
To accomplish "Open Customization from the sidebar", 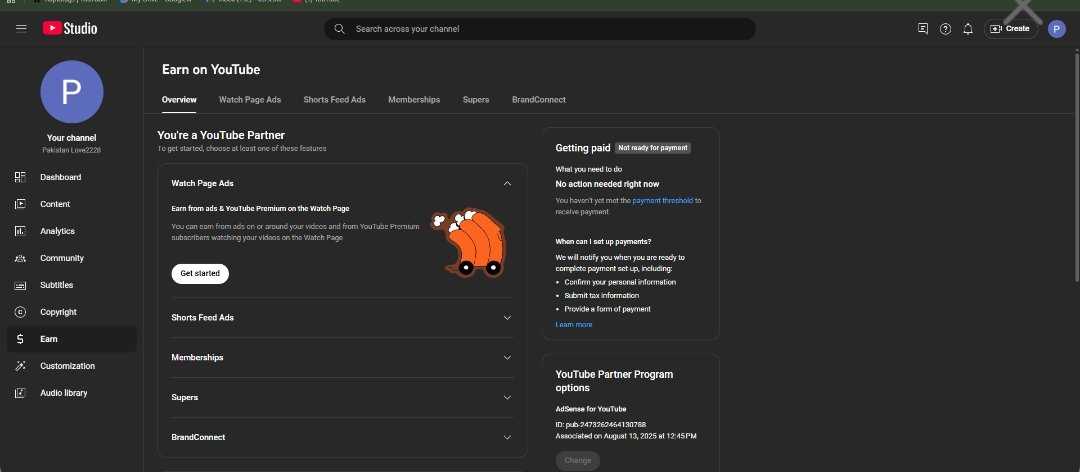I will point(67,366).
